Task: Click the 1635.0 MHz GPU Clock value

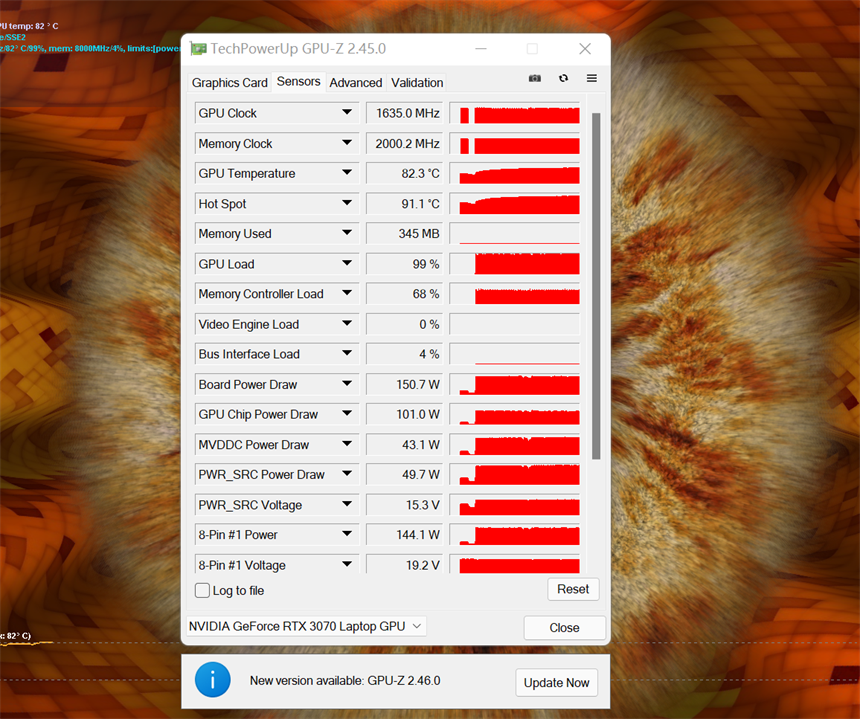Action: coord(405,113)
